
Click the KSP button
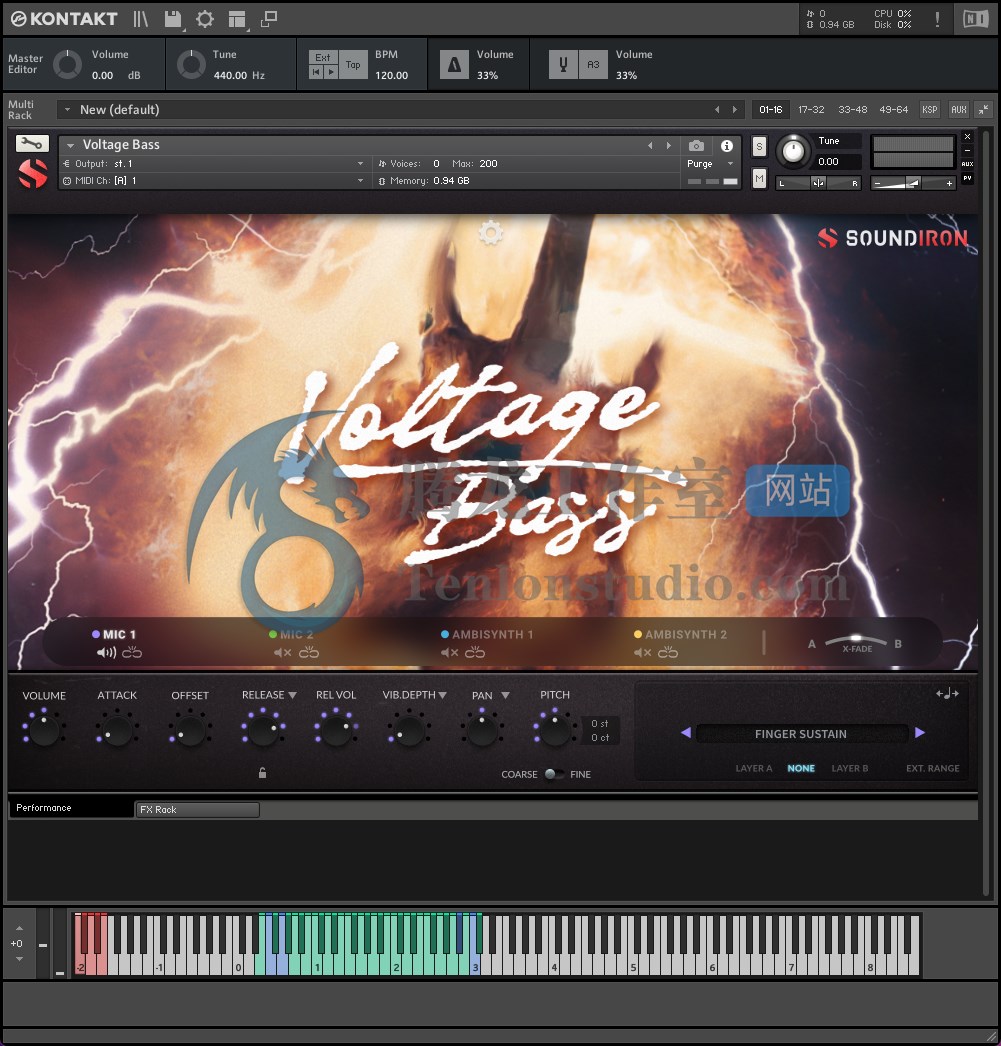pyautogui.click(x=930, y=109)
